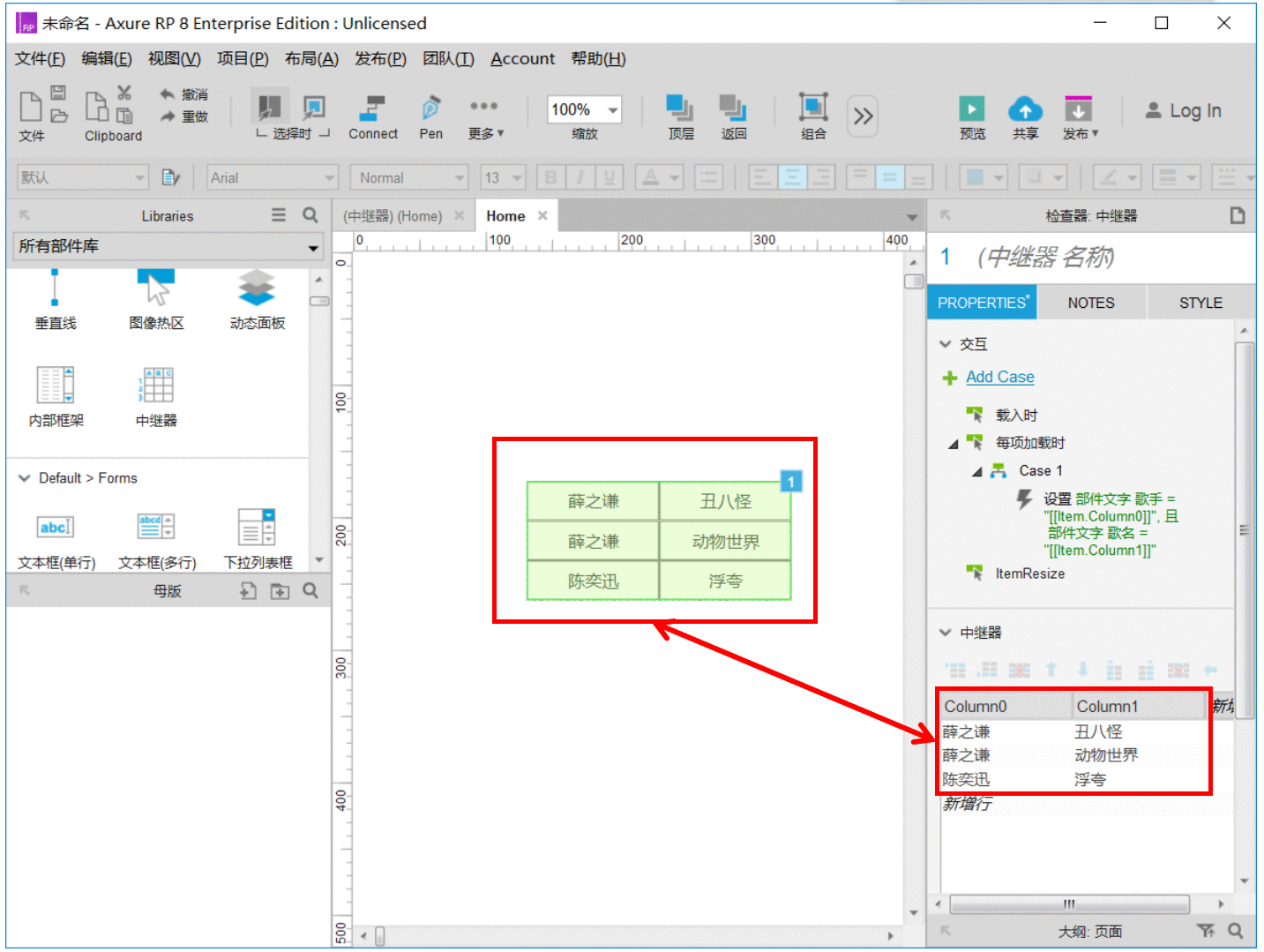Select the 垂直线 widget
The image size is (1264, 952).
coord(55,301)
